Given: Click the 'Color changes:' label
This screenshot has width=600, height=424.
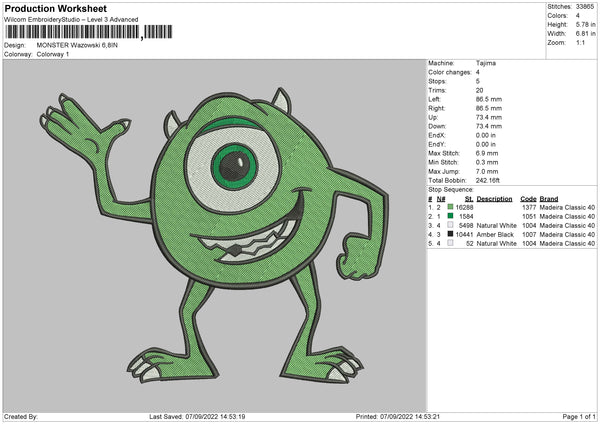Looking at the screenshot, I should [450, 72].
